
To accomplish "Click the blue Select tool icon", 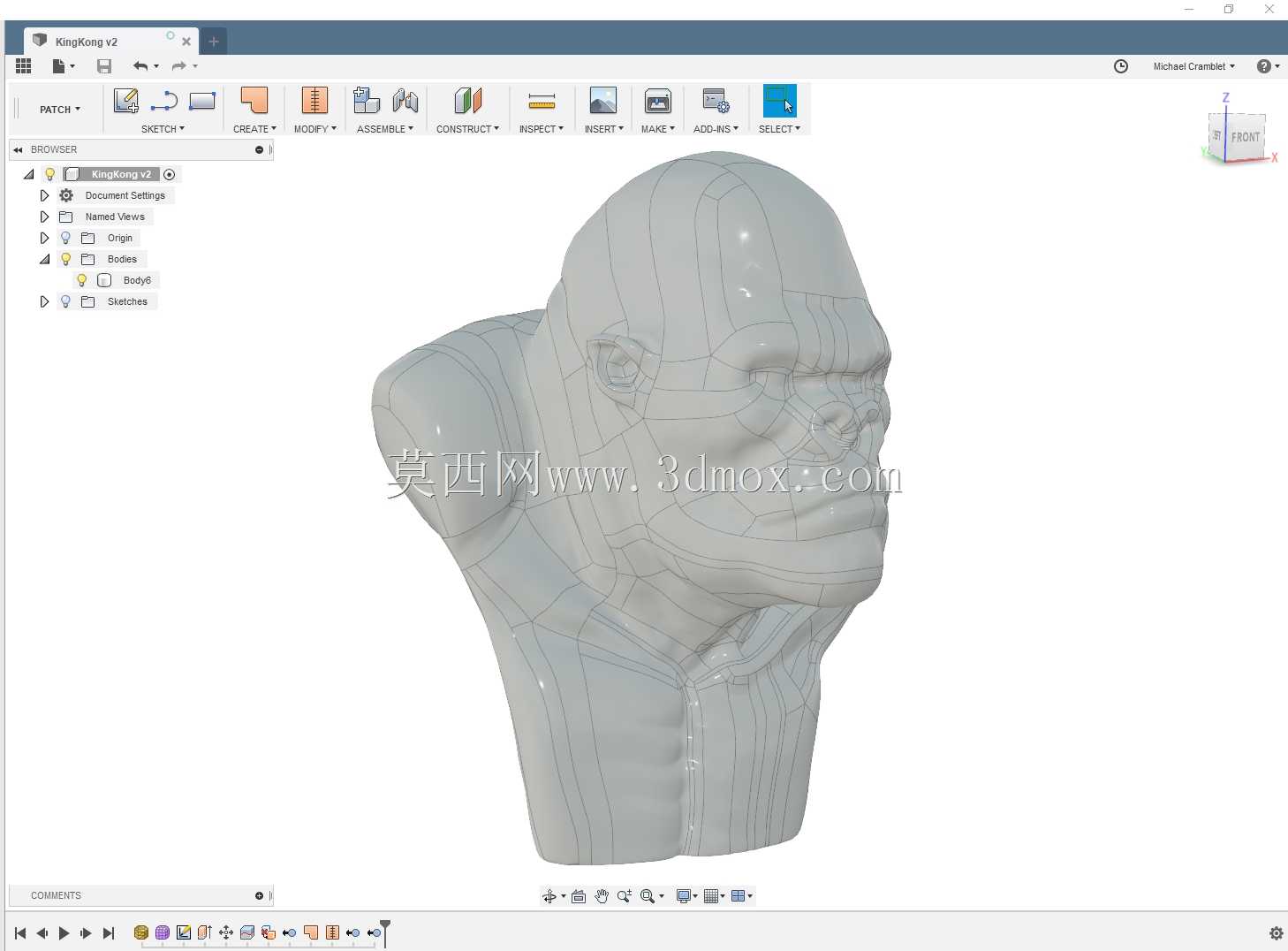I will (780, 101).
